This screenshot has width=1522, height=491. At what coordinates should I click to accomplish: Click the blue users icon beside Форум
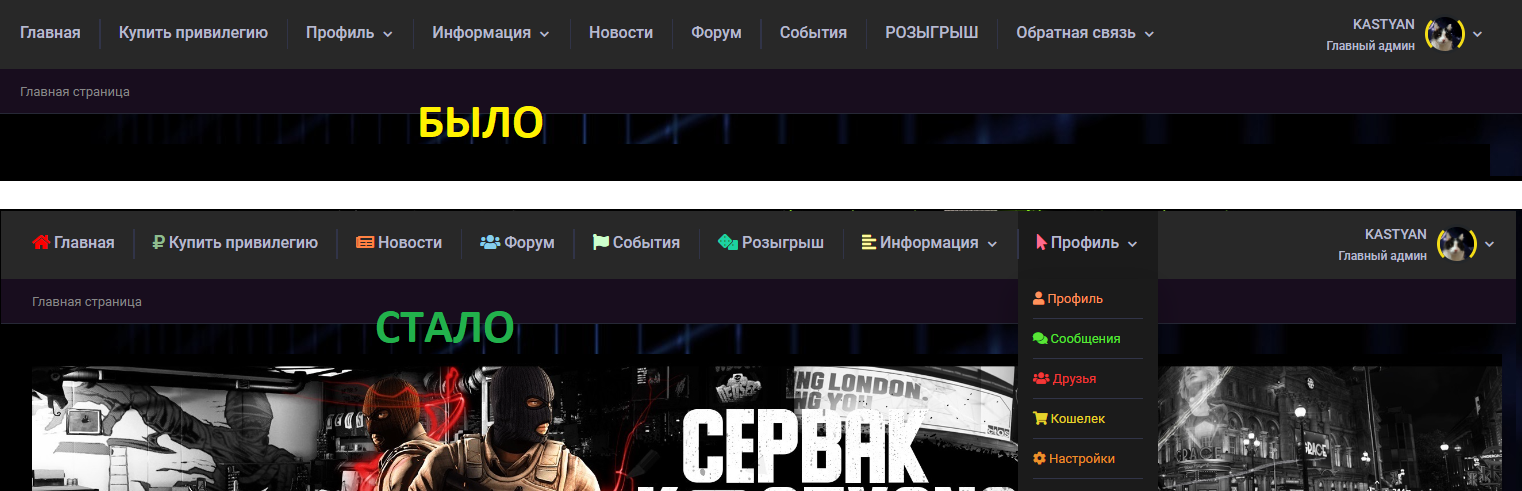click(490, 242)
